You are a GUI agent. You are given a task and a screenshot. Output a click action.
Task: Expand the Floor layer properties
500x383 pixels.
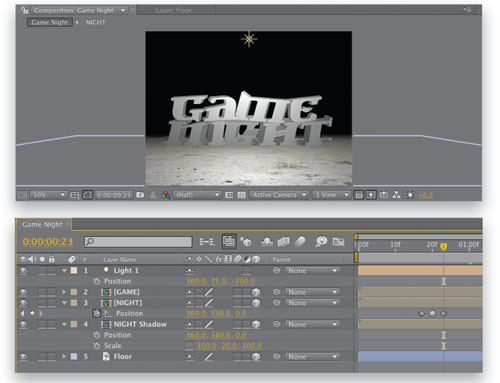tap(64, 356)
